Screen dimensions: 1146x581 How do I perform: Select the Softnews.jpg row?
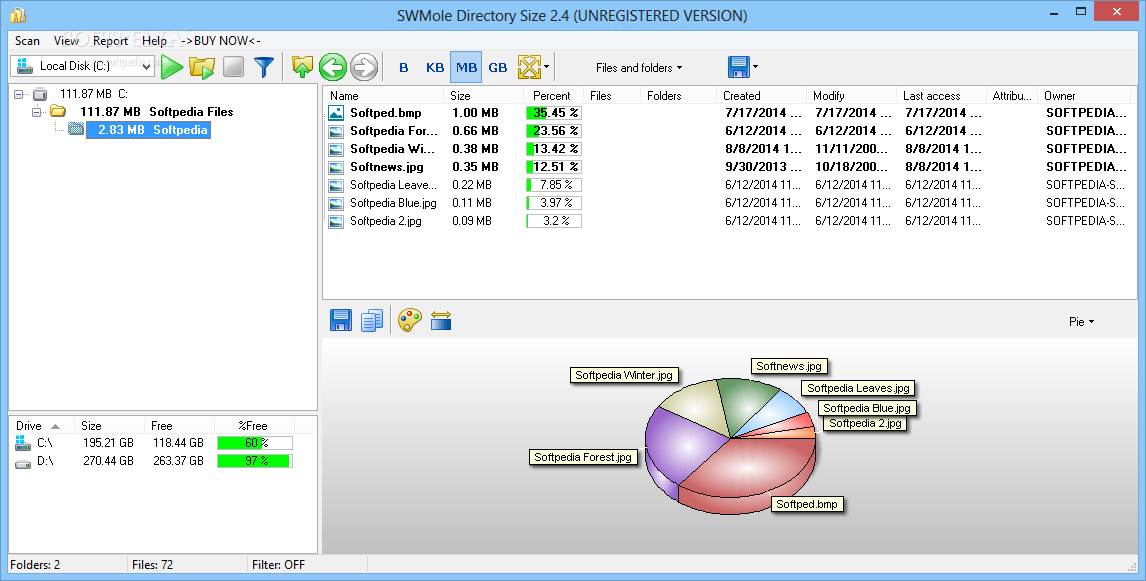[729, 167]
